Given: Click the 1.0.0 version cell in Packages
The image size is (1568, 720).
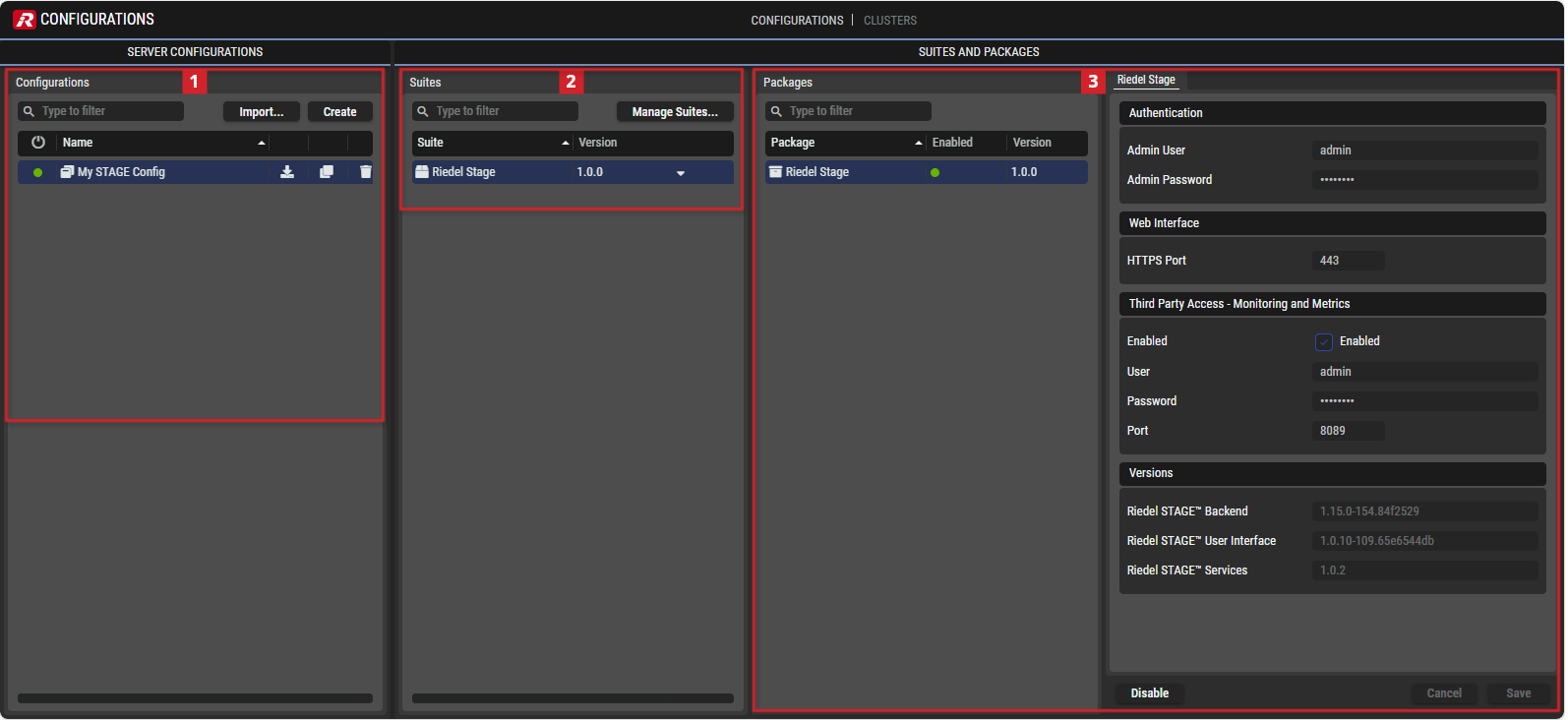Looking at the screenshot, I should [x=1024, y=172].
